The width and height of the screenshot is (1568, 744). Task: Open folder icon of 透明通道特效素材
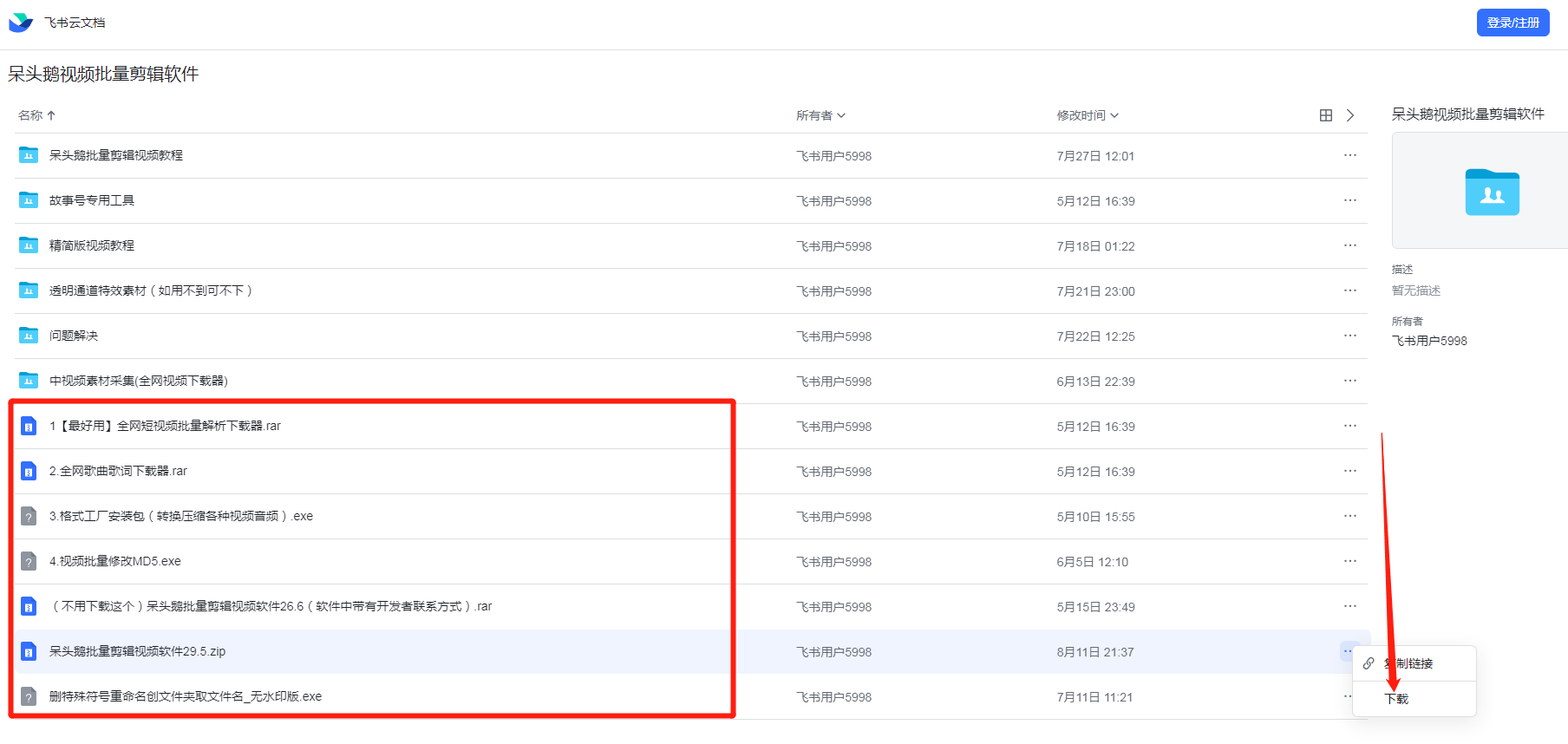29,290
